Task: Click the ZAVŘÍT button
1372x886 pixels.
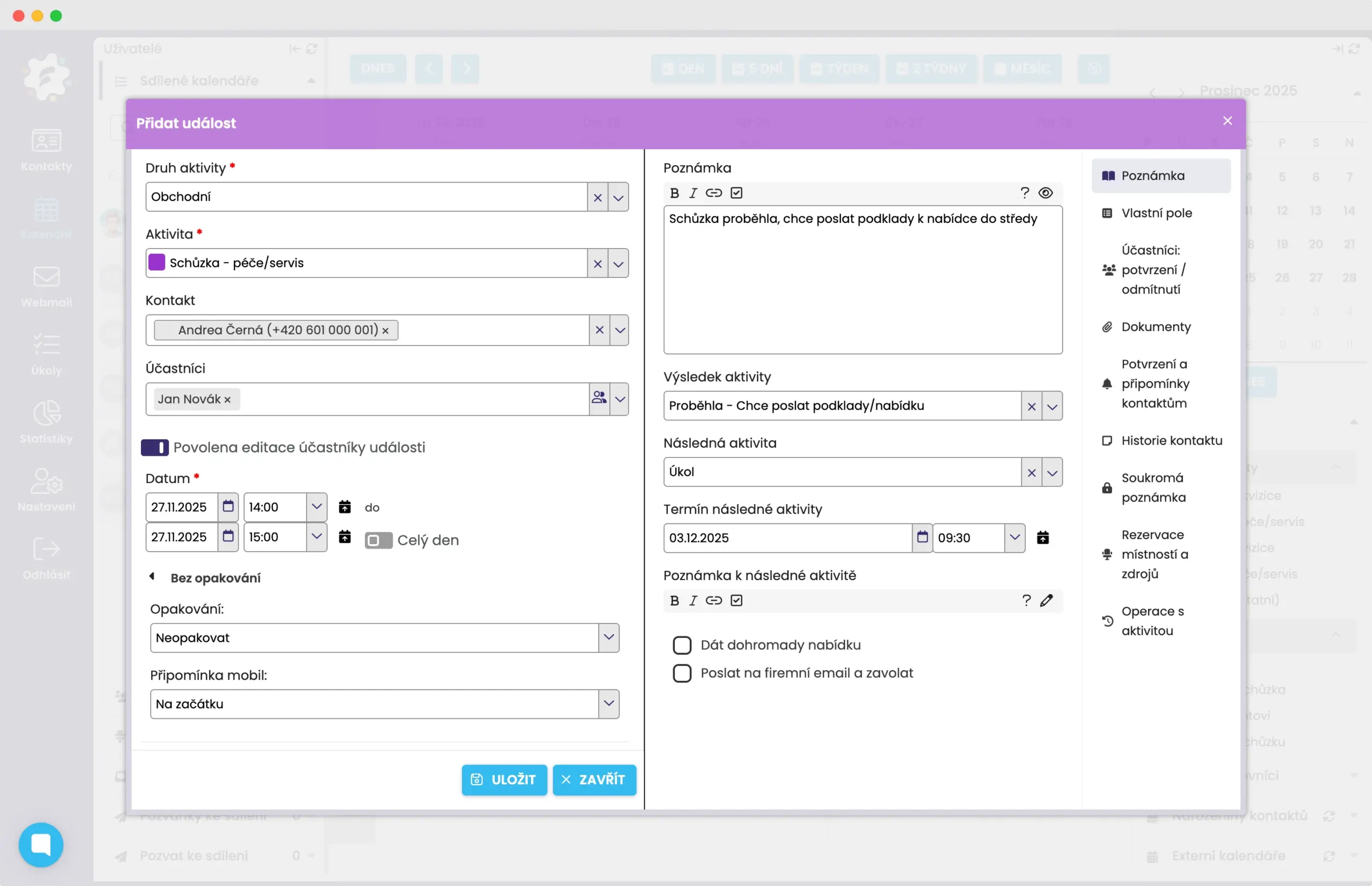Action: click(594, 779)
